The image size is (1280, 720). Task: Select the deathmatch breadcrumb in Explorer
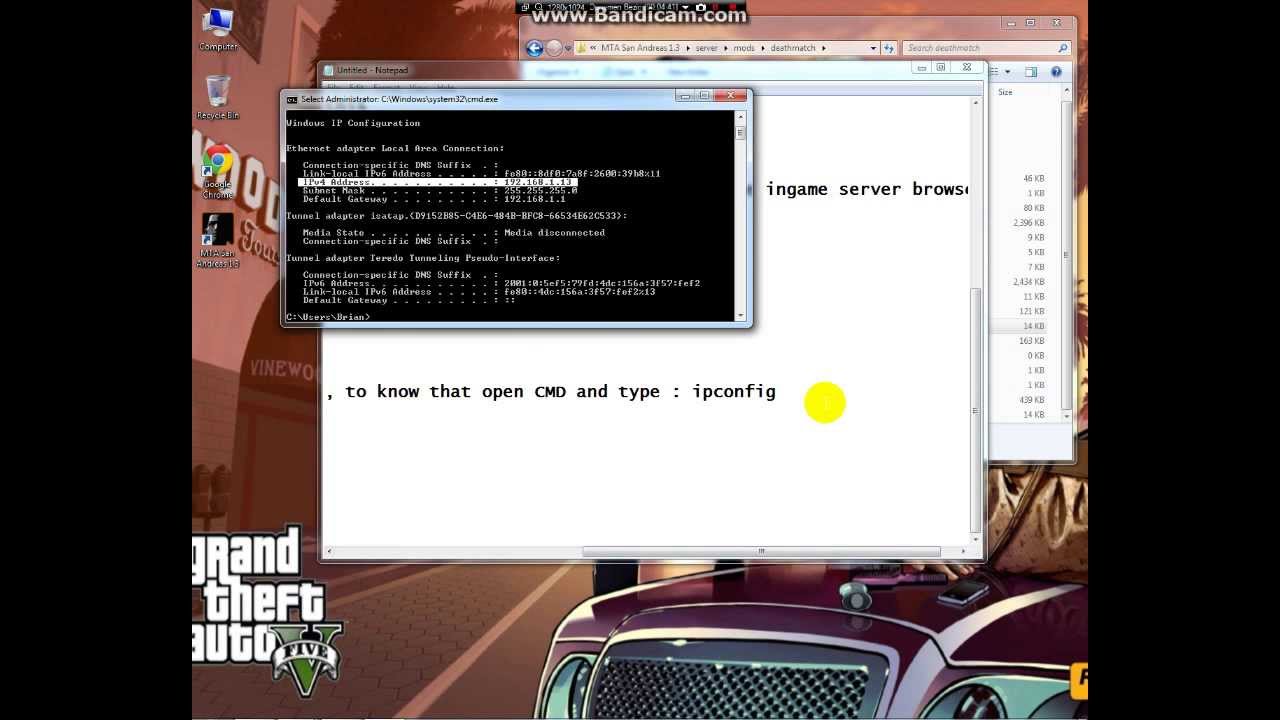794,48
